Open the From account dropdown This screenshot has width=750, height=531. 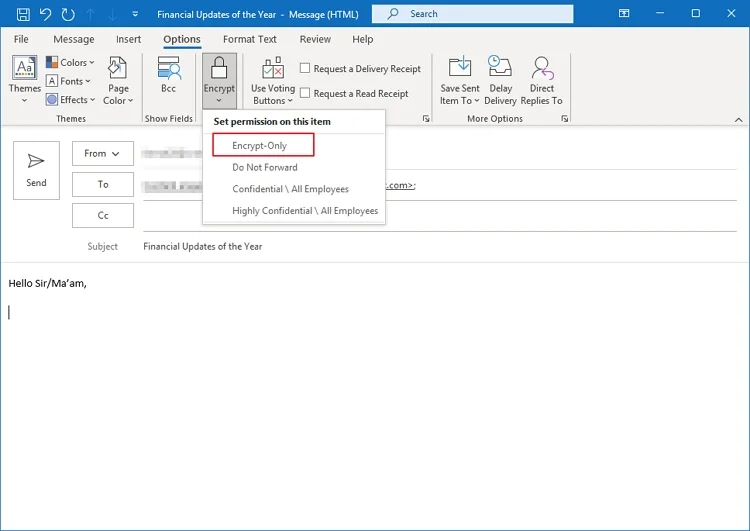pyautogui.click(x=103, y=154)
